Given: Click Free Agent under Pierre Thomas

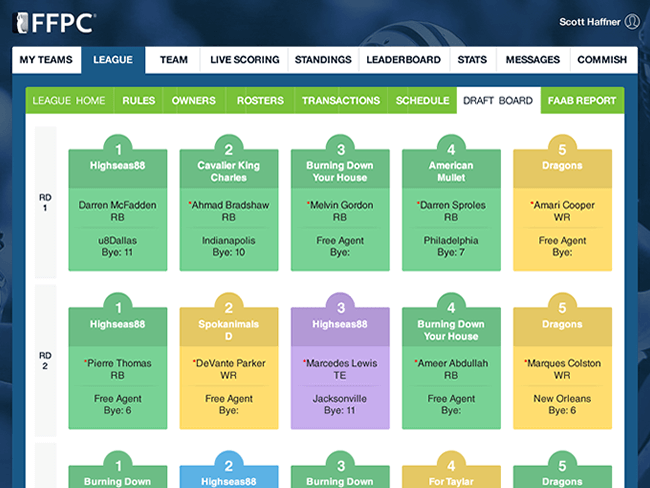Looking at the screenshot, I should [118, 398].
